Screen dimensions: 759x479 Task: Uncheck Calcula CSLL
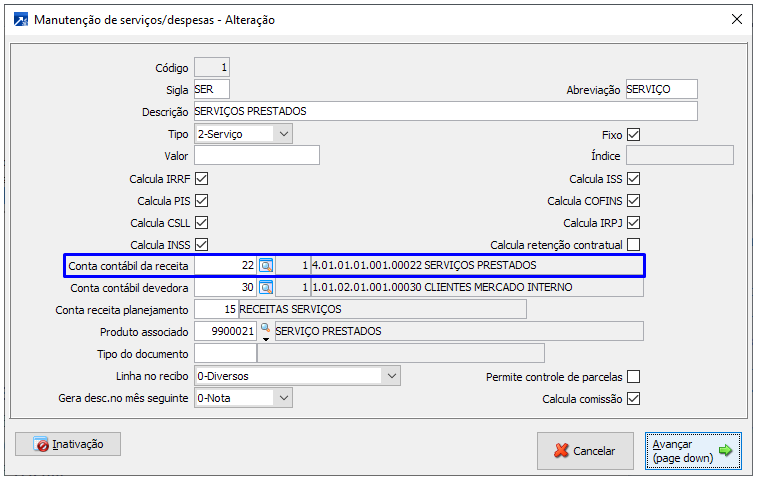tap(201, 223)
